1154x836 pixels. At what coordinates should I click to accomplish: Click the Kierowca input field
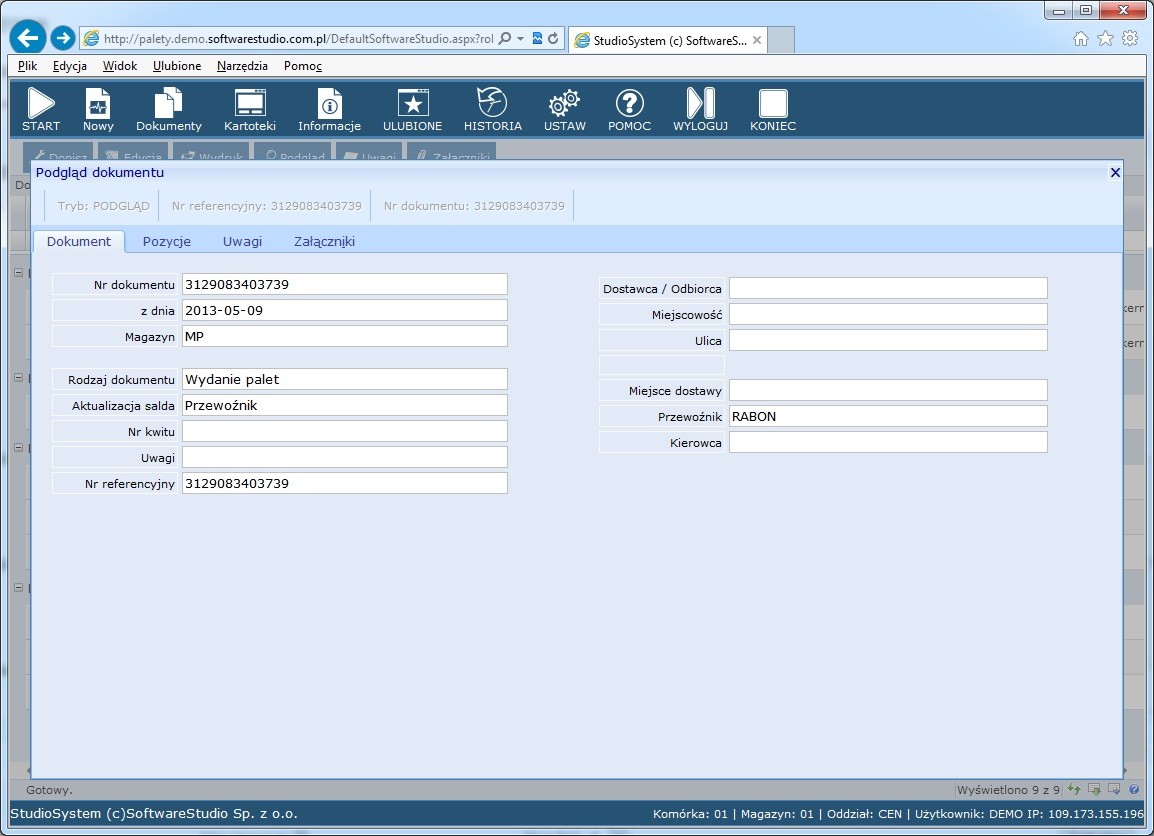(887, 442)
